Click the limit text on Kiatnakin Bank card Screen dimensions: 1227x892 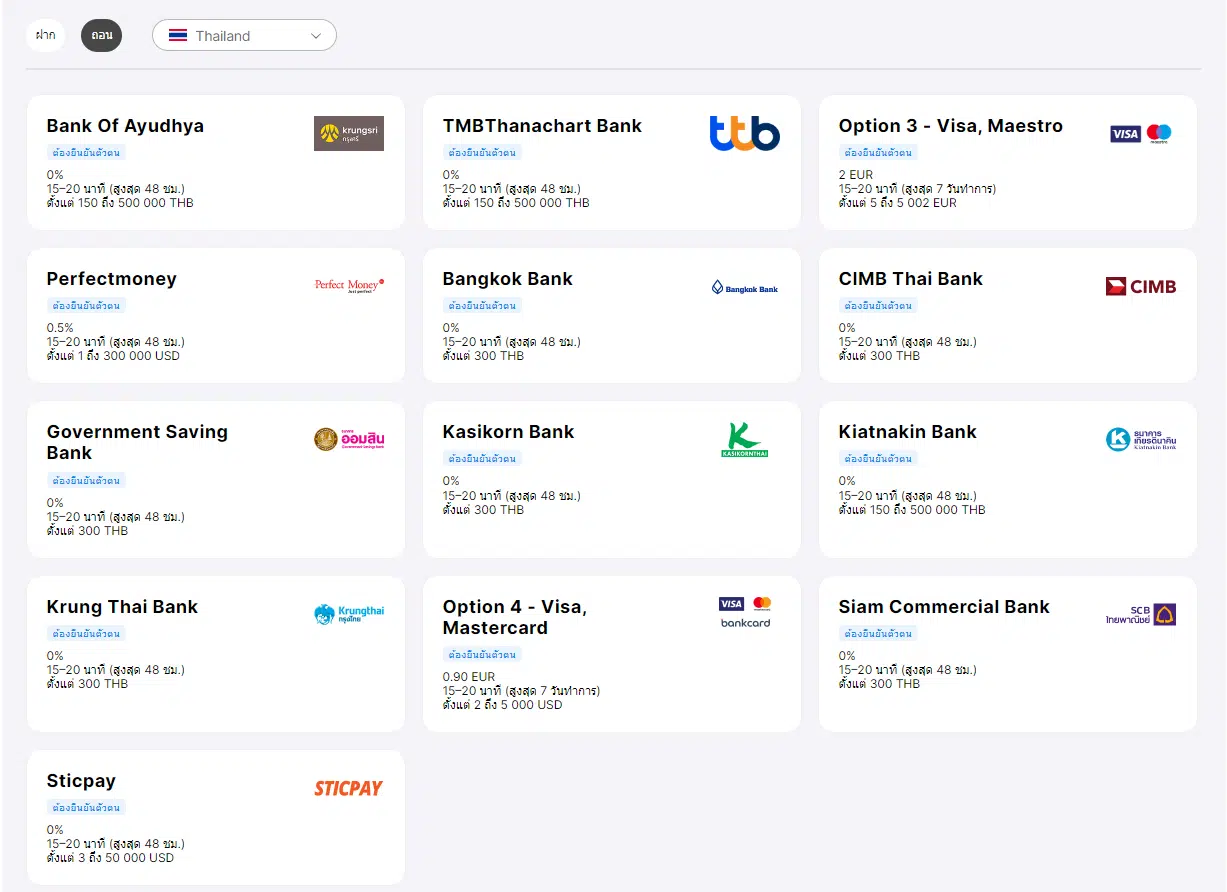tap(912, 510)
